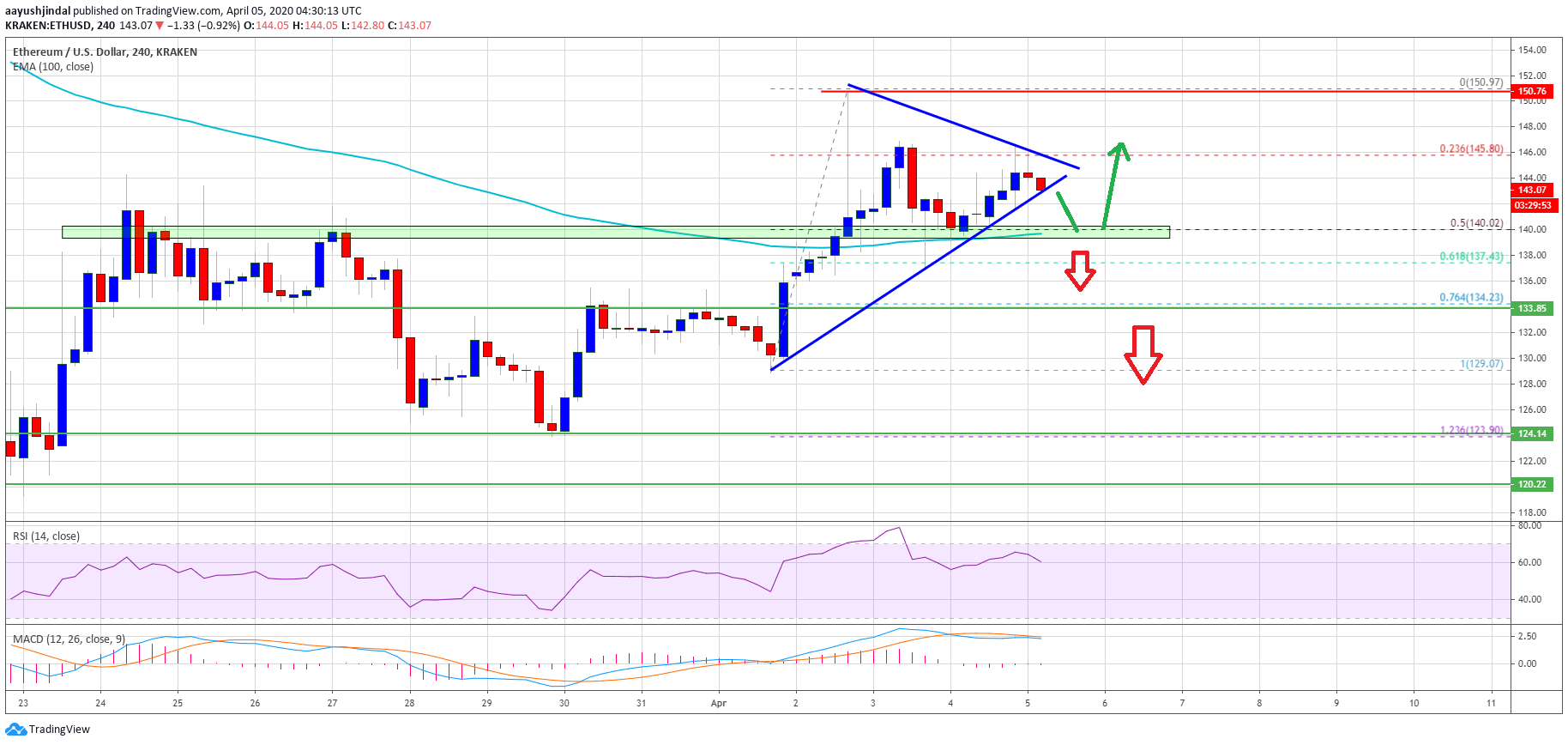Click the KRAKEN:ETHUSD, 240 symbol header
The width and height of the screenshot is (1568, 745).
tap(60, 26)
